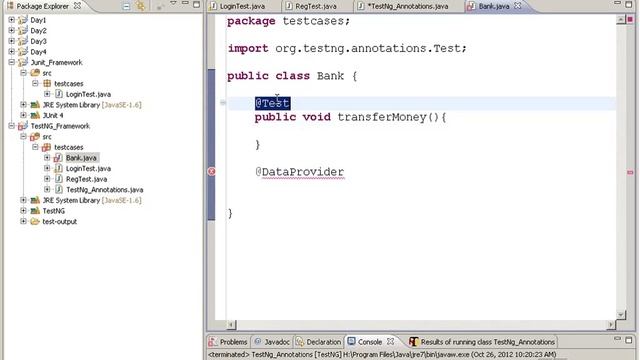The width and height of the screenshot is (640, 360).
Task: Expand the JUnit 4 library node
Action: [23, 116]
